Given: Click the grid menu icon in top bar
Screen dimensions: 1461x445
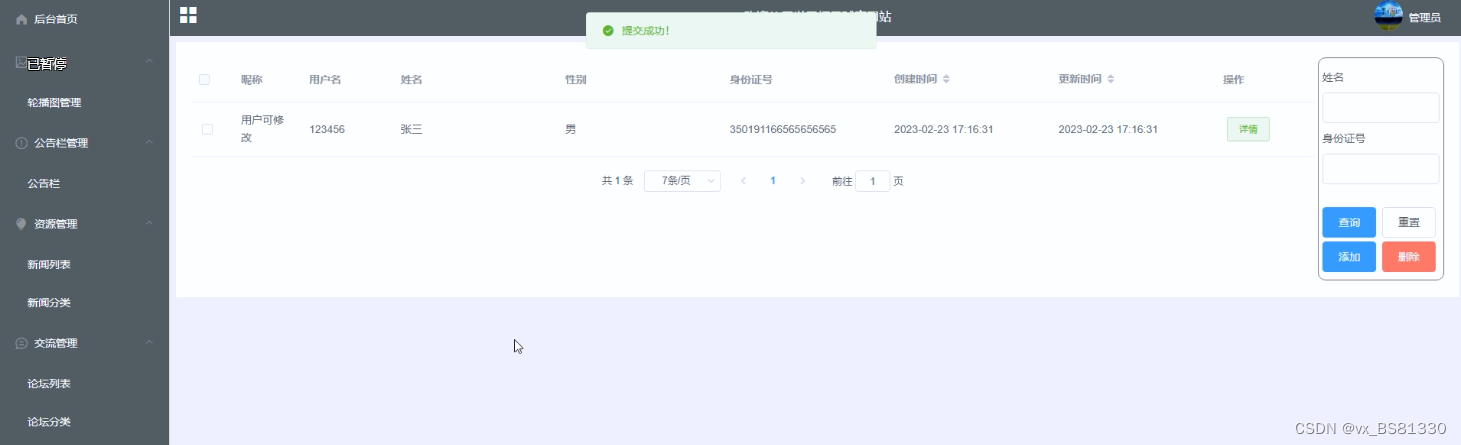Looking at the screenshot, I should pyautogui.click(x=188, y=15).
